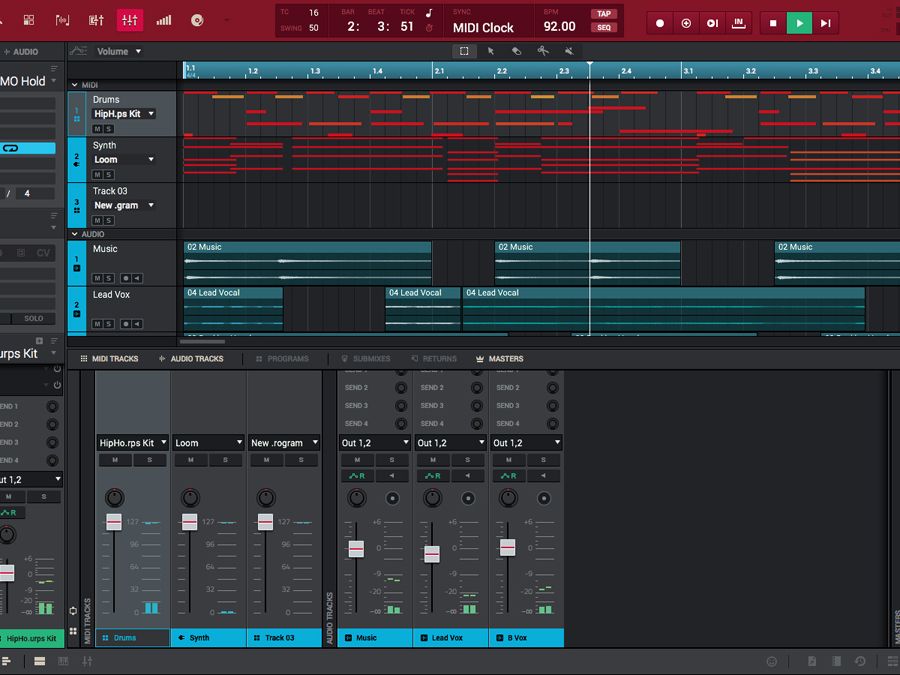Solo the Synth track in the arranger
This screenshot has height=675, width=900.
point(108,174)
